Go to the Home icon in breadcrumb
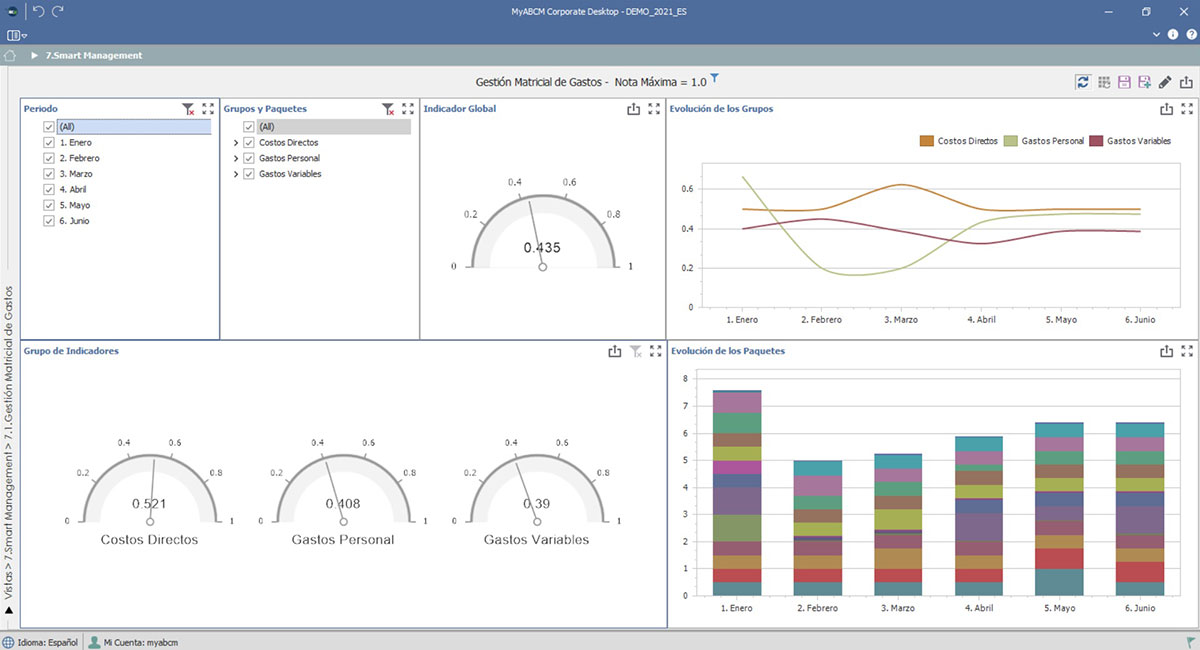Image resolution: width=1200 pixels, height=650 pixels. click(x=10, y=56)
